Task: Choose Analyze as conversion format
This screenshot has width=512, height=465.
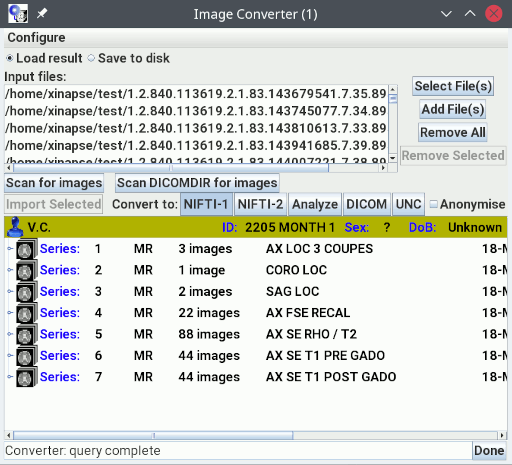Action: (x=315, y=204)
